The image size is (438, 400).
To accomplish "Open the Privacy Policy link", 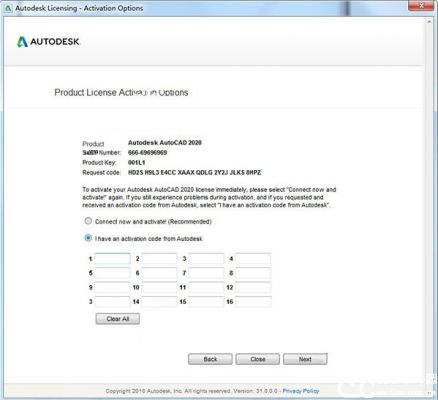I will [301, 391].
